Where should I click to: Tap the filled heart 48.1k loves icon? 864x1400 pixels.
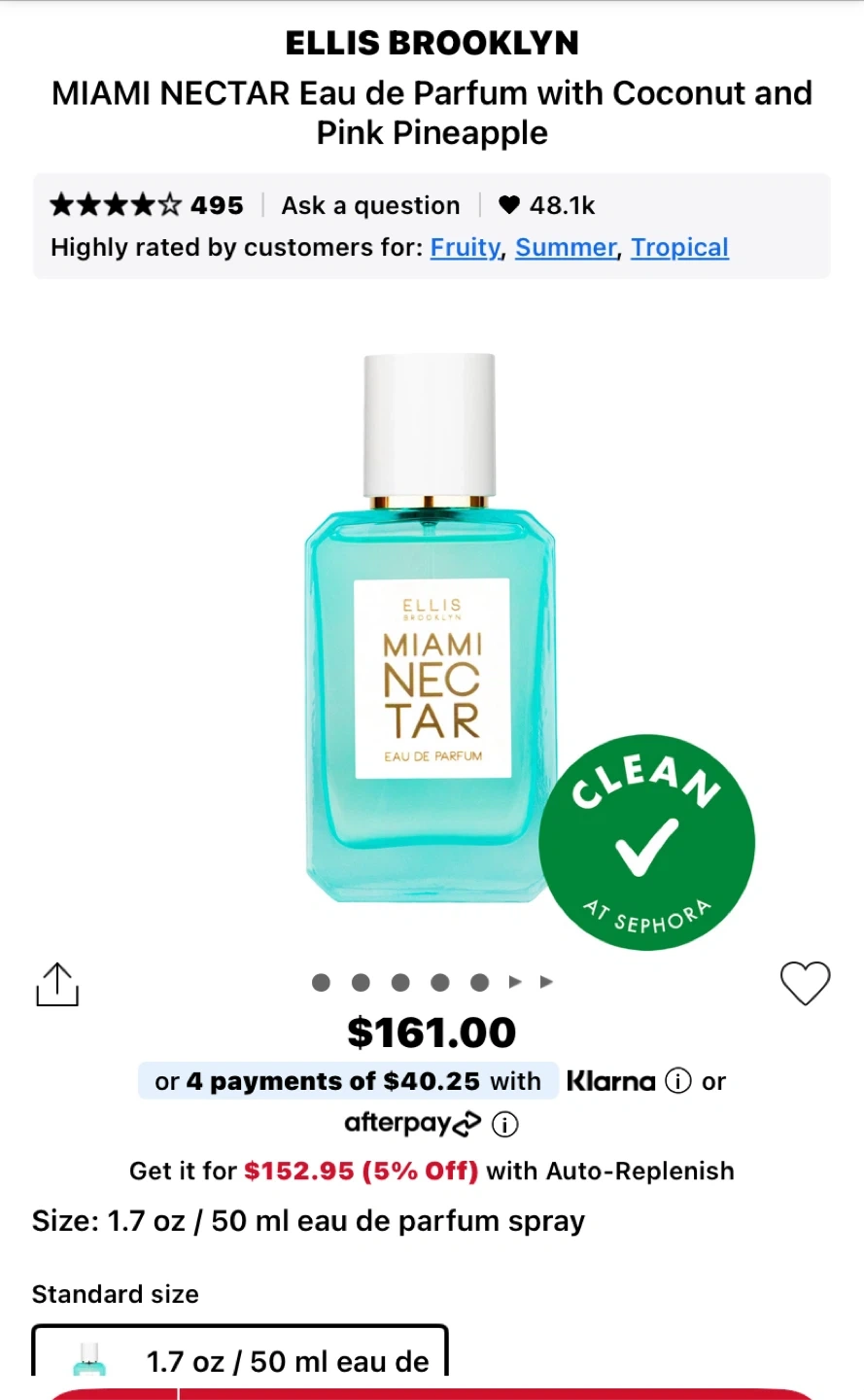click(509, 205)
